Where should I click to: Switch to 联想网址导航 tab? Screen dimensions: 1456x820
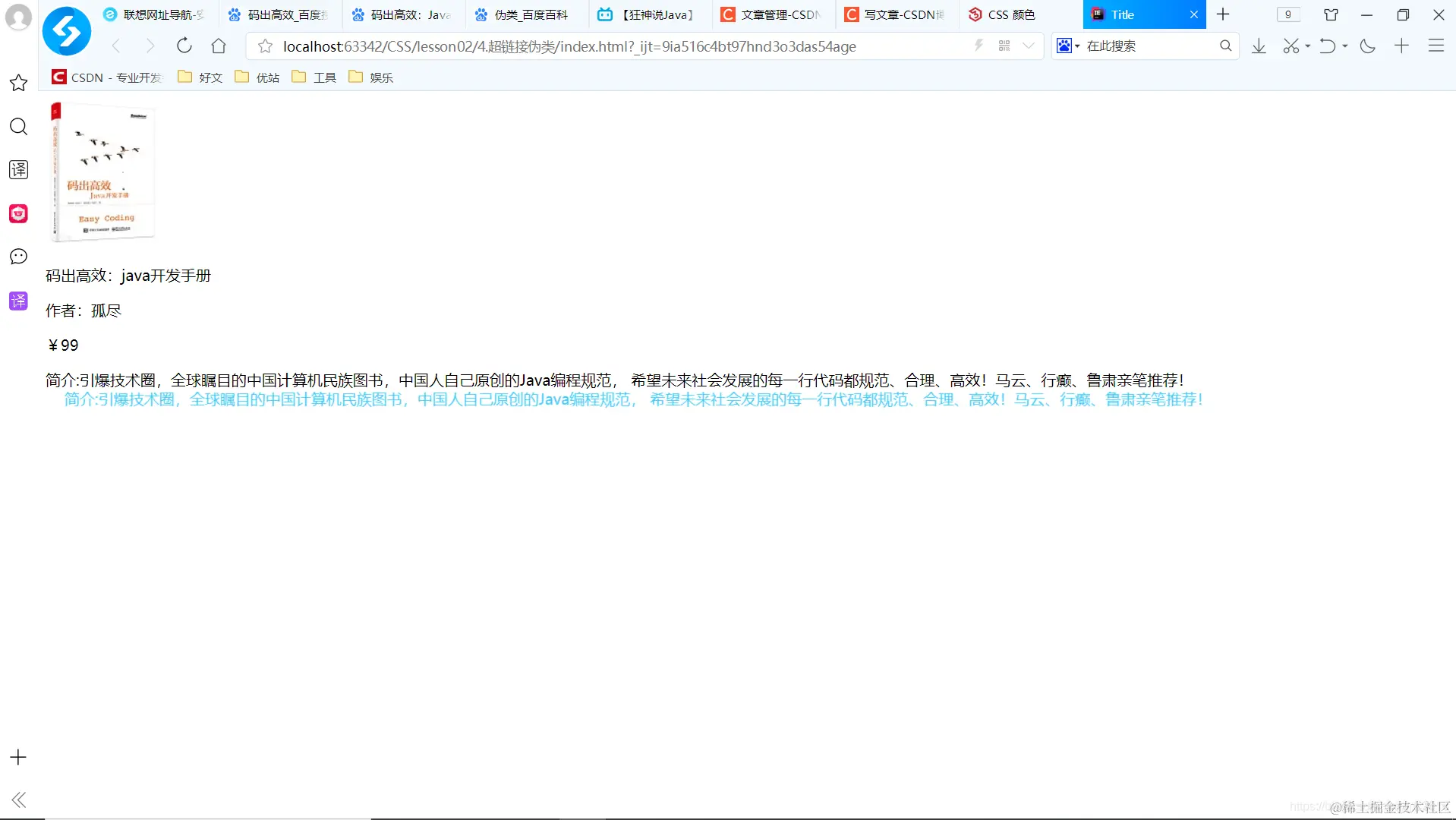[x=156, y=14]
